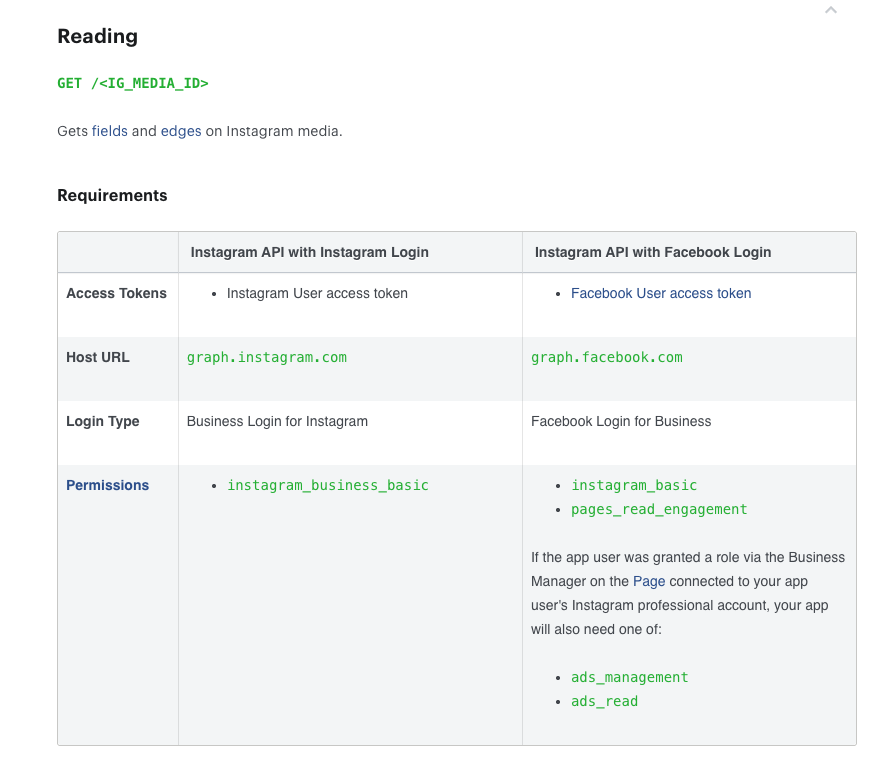Click the ads_read permission
Screen dimensions: 882x768
pos(604,701)
